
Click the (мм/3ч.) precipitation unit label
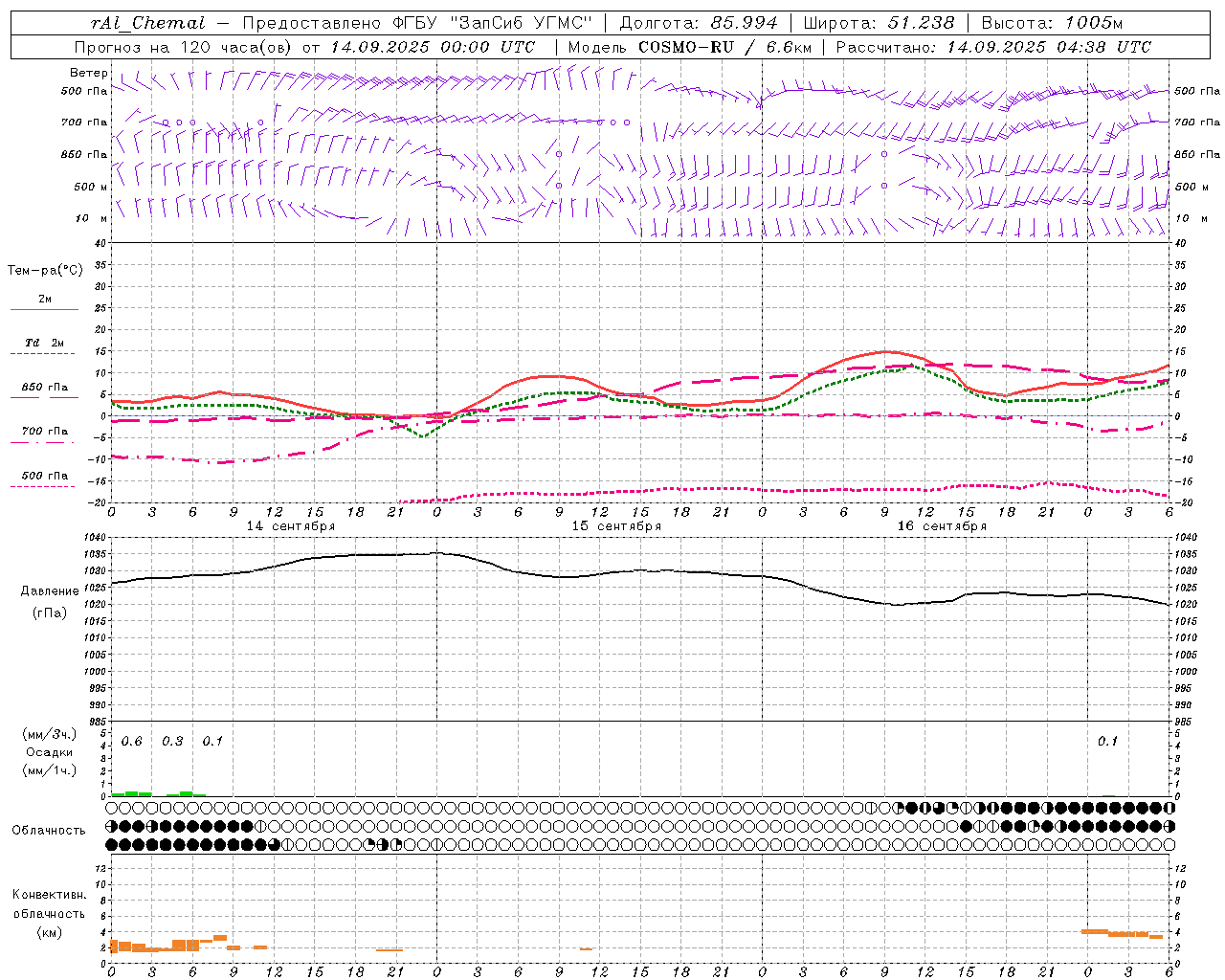pyautogui.click(x=50, y=734)
